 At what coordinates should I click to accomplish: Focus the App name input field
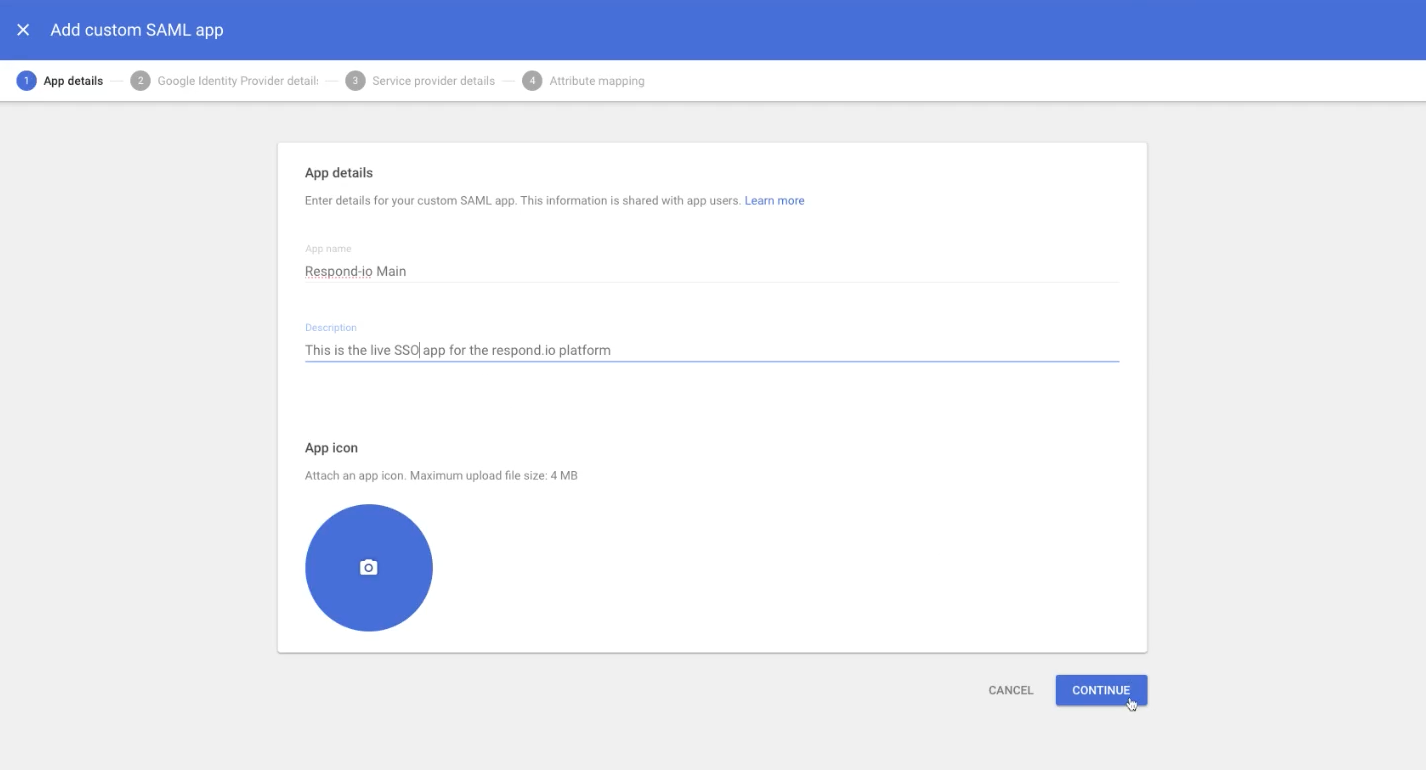[x=710, y=271]
